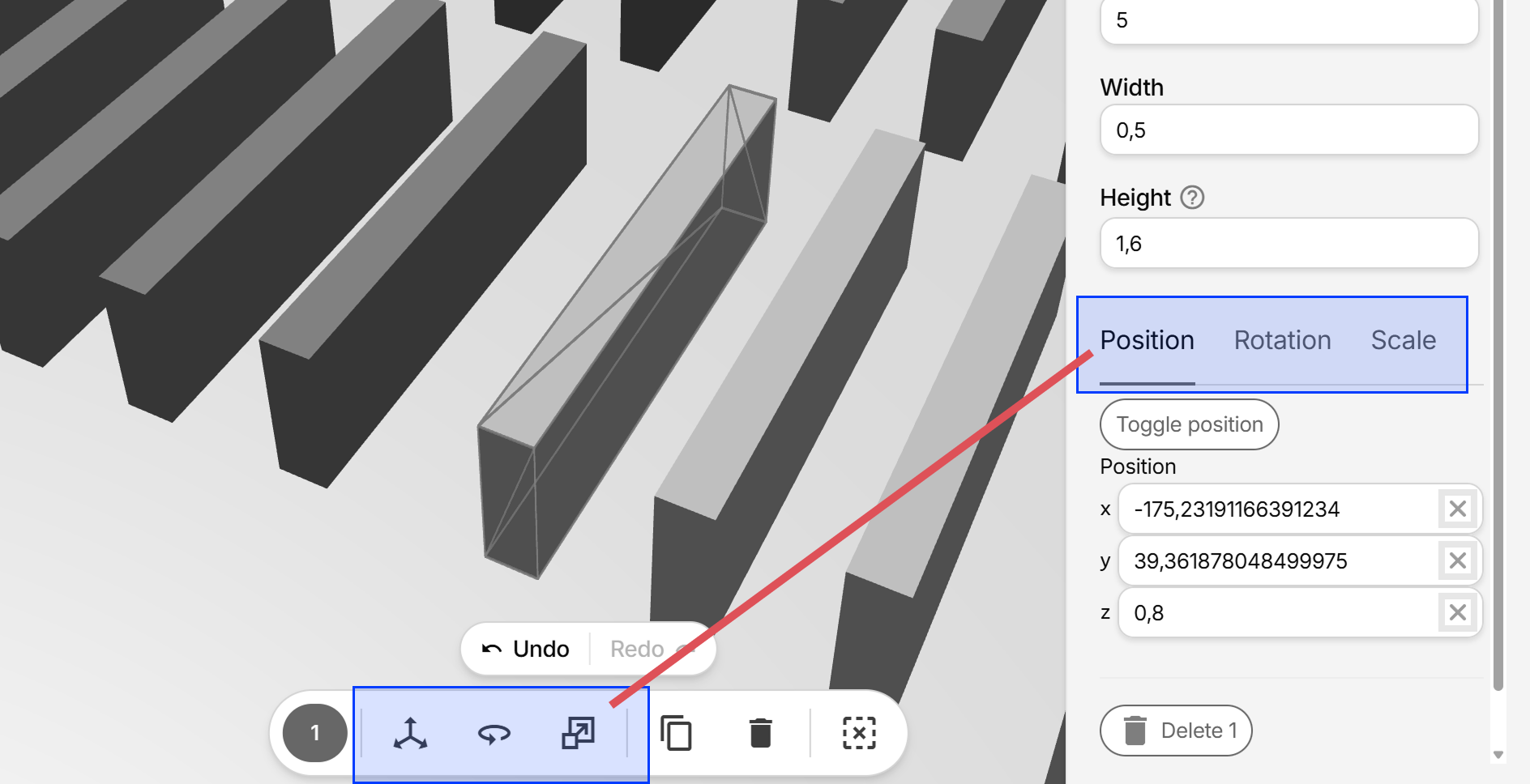Select the move/translate gizmo tool
Image resolution: width=1530 pixels, height=784 pixels.
(410, 733)
